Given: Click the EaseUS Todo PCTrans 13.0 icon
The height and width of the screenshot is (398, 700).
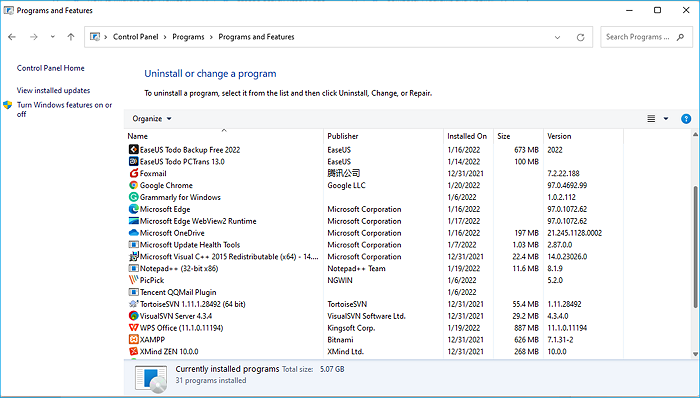Looking at the screenshot, I should point(133,162).
